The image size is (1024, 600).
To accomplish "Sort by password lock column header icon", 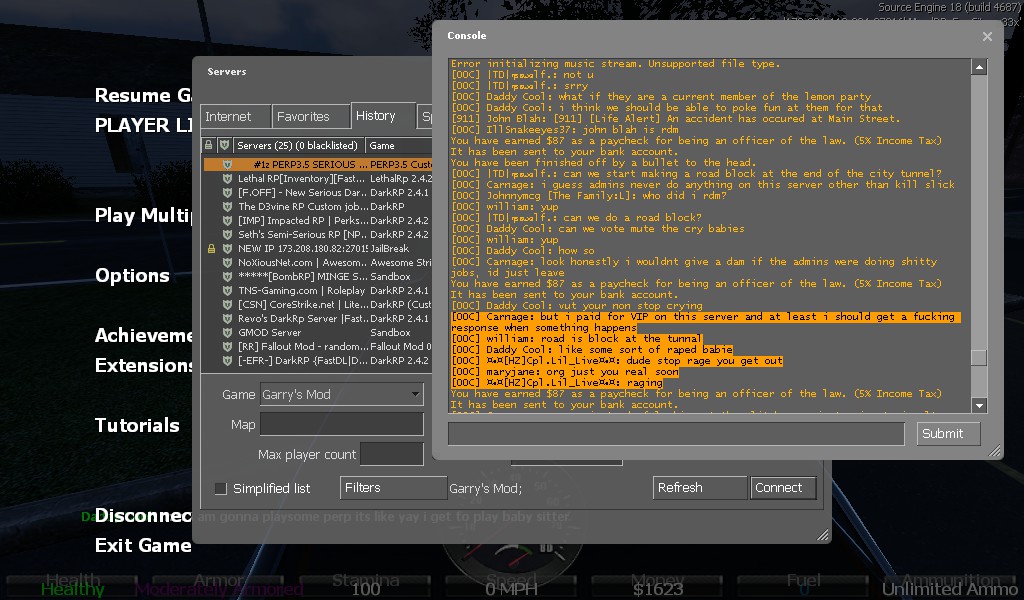I will click(208, 146).
